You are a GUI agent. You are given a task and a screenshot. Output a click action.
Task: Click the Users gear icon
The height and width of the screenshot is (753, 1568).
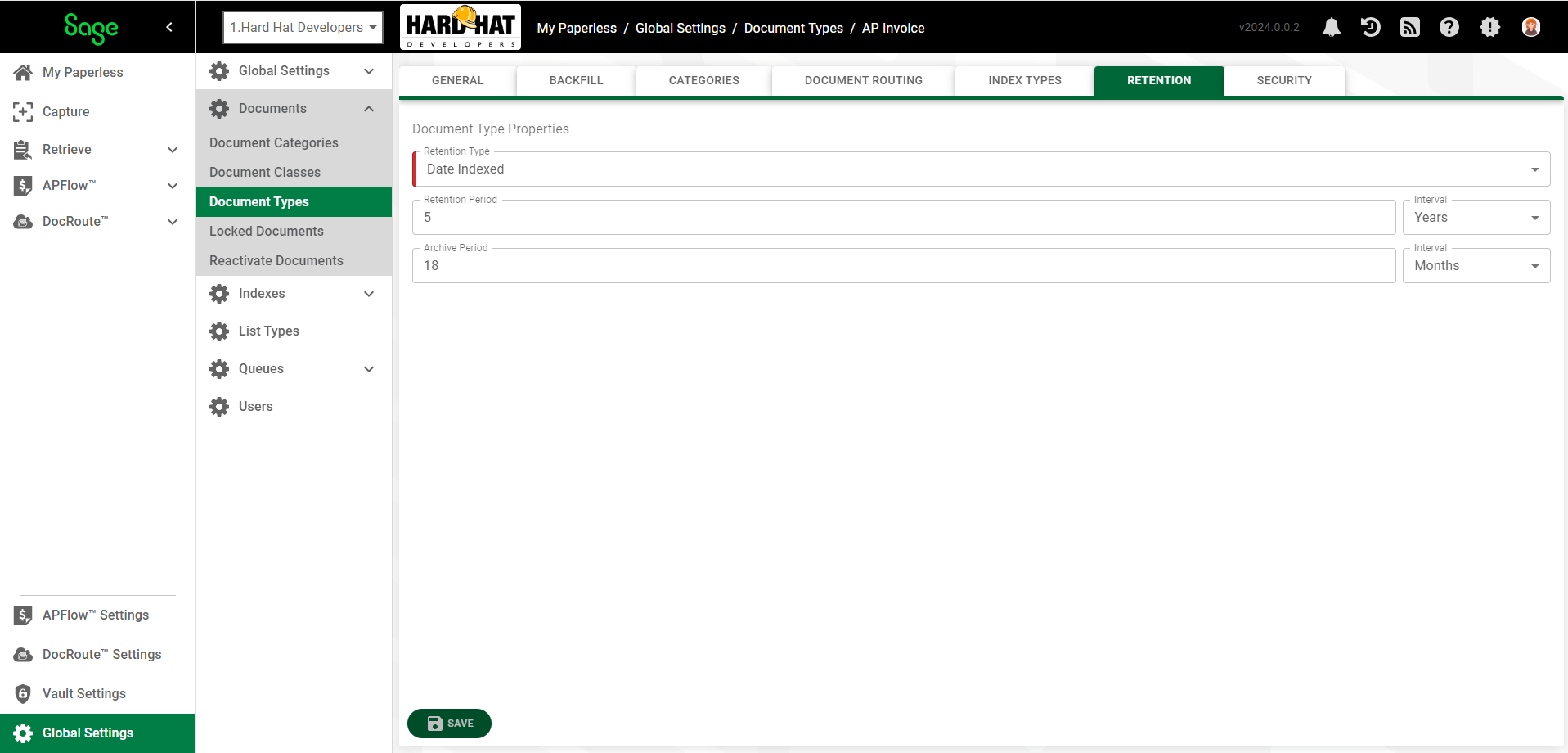(219, 406)
